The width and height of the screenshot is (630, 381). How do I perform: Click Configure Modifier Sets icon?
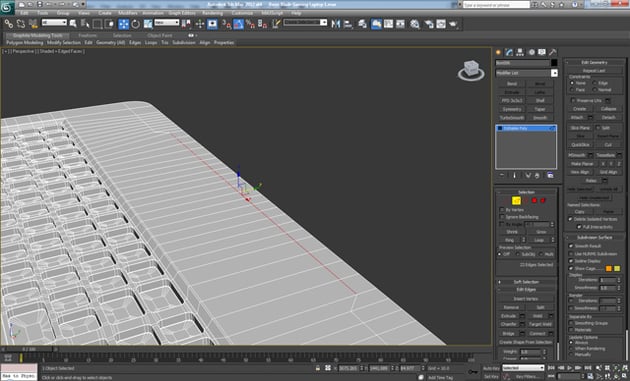[550, 175]
